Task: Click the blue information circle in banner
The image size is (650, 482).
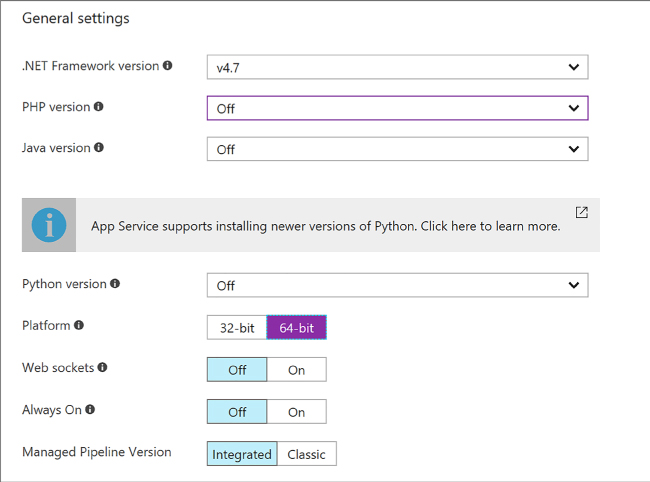Action: pyautogui.click(x=49, y=225)
